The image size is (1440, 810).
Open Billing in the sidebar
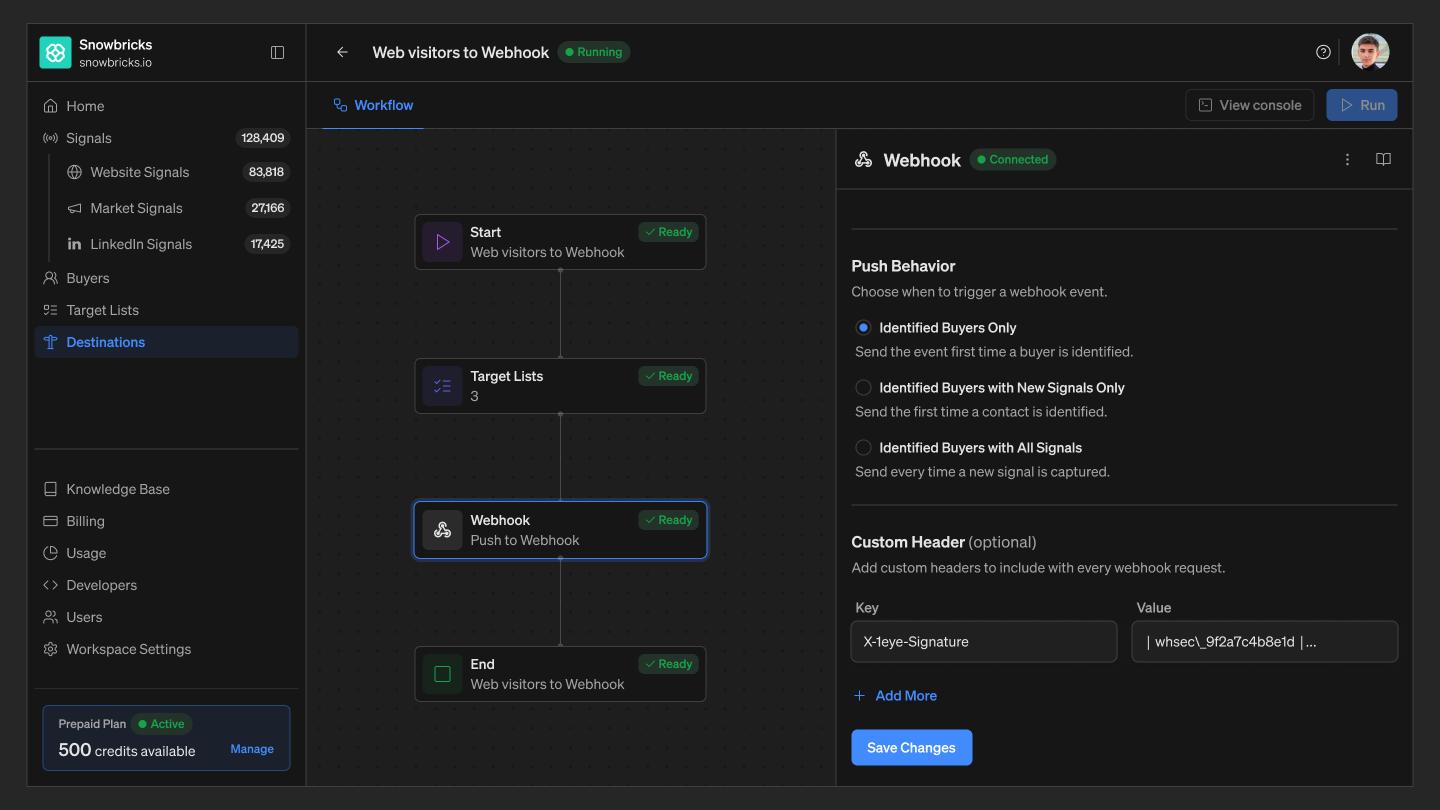(x=166, y=521)
